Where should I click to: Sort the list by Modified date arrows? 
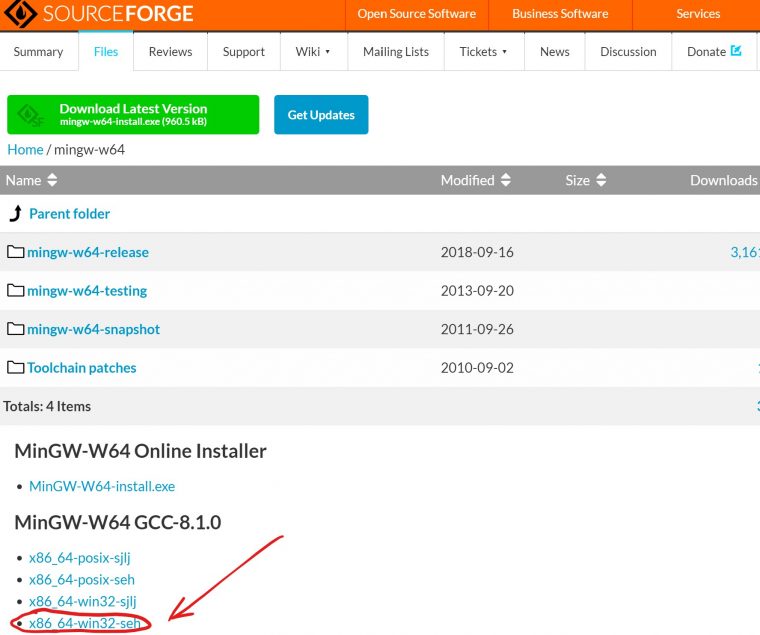pyautogui.click(x=506, y=180)
